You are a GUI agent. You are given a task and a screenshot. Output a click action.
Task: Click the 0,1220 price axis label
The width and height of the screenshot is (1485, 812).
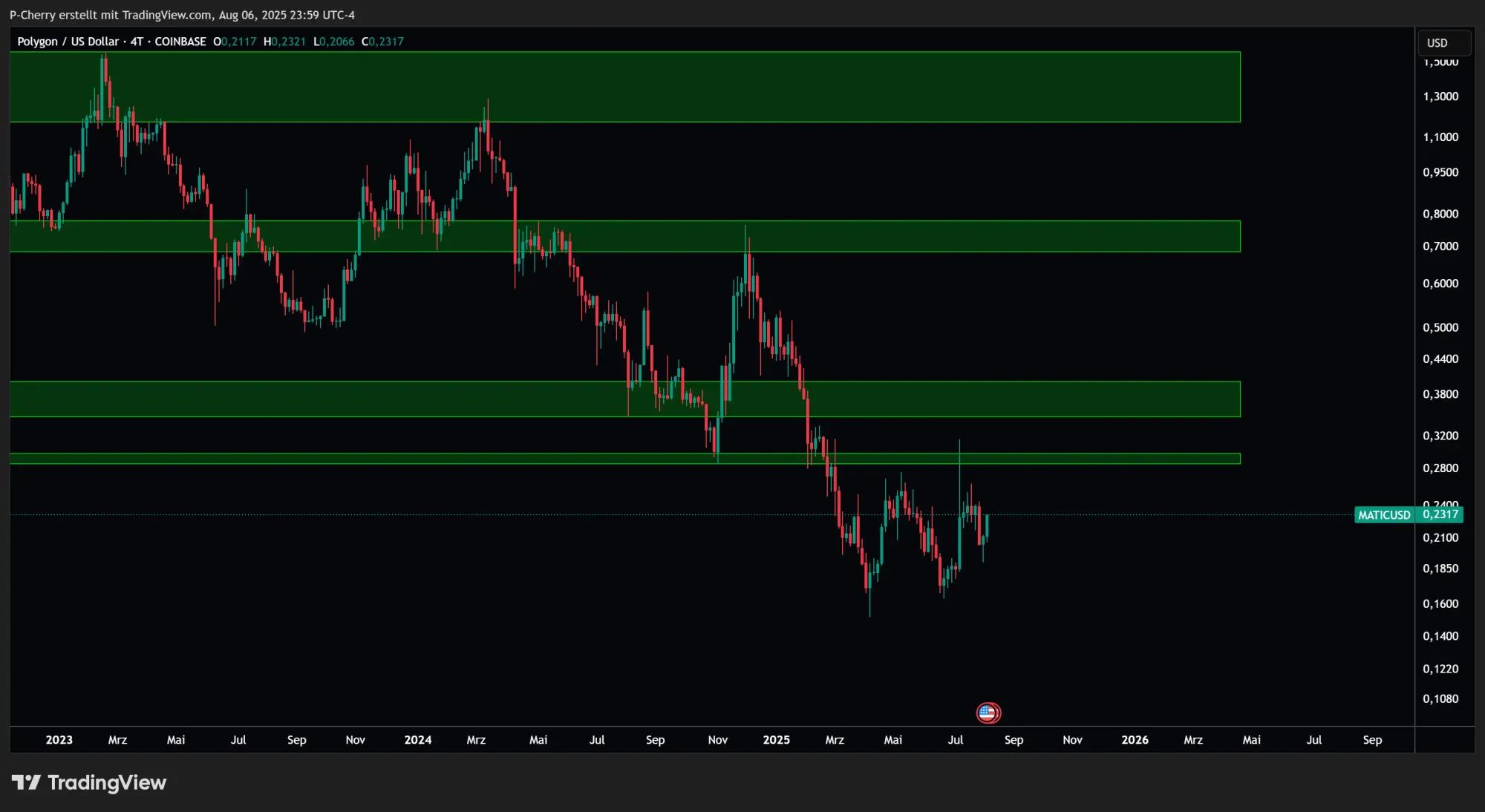click(1440, 669)
